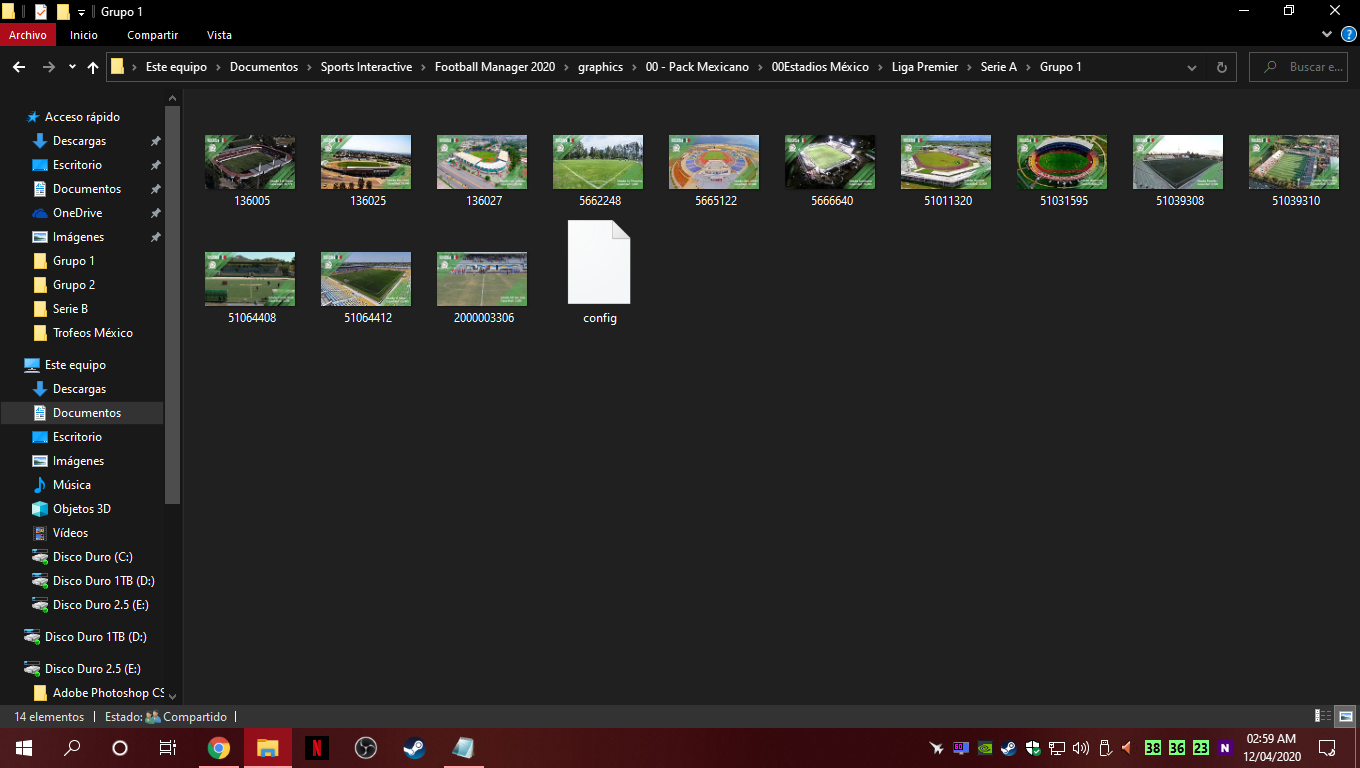Open the volume tray icon

[1080, 748]
